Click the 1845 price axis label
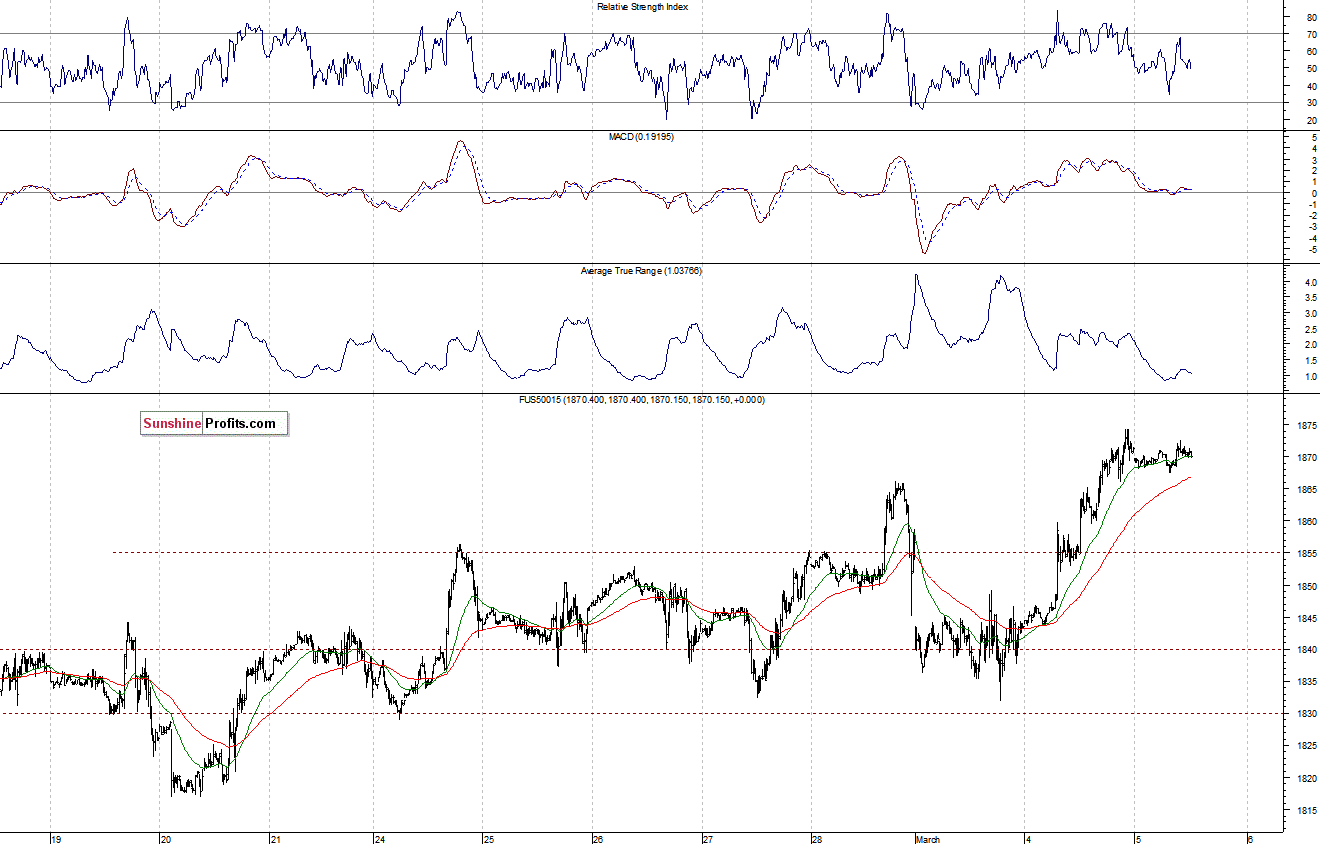Screen dimensions: 1320x844 [x=1307, y=618]
